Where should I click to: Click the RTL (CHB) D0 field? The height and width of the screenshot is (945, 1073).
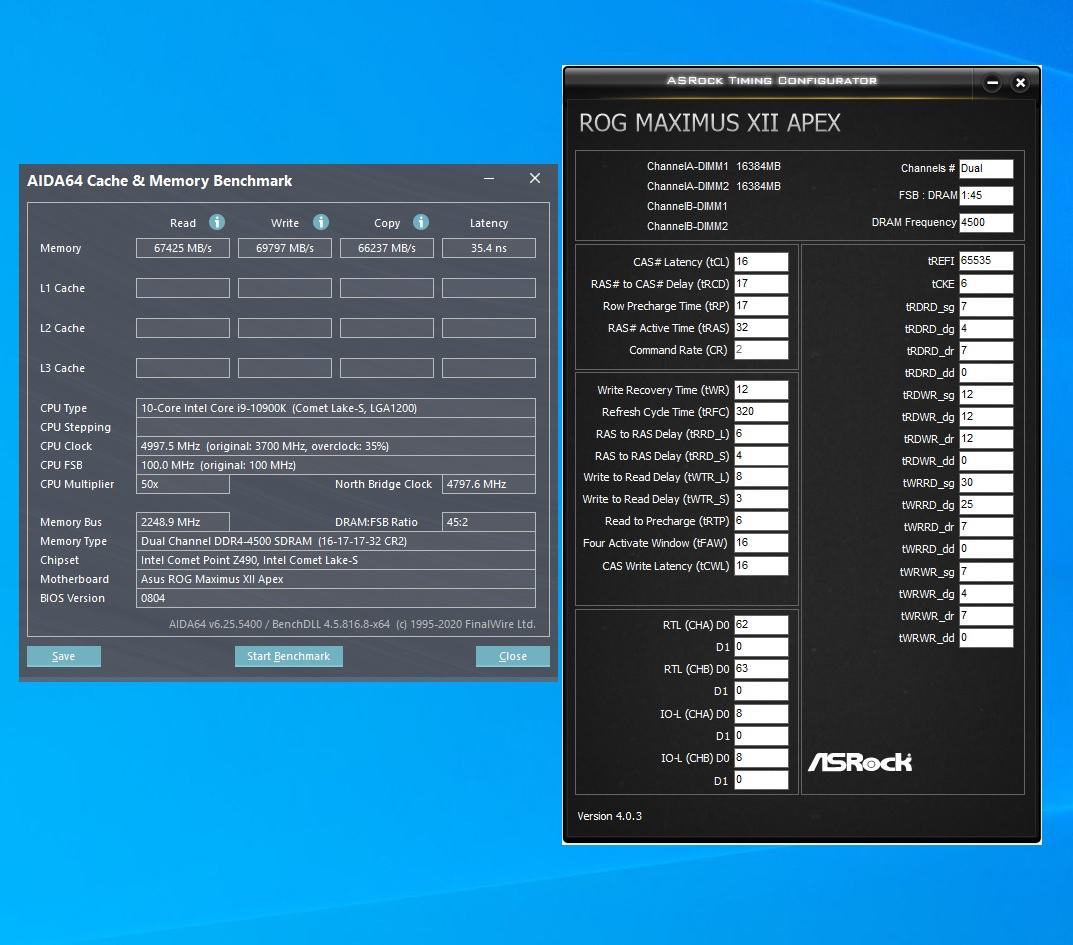[761, 669]
